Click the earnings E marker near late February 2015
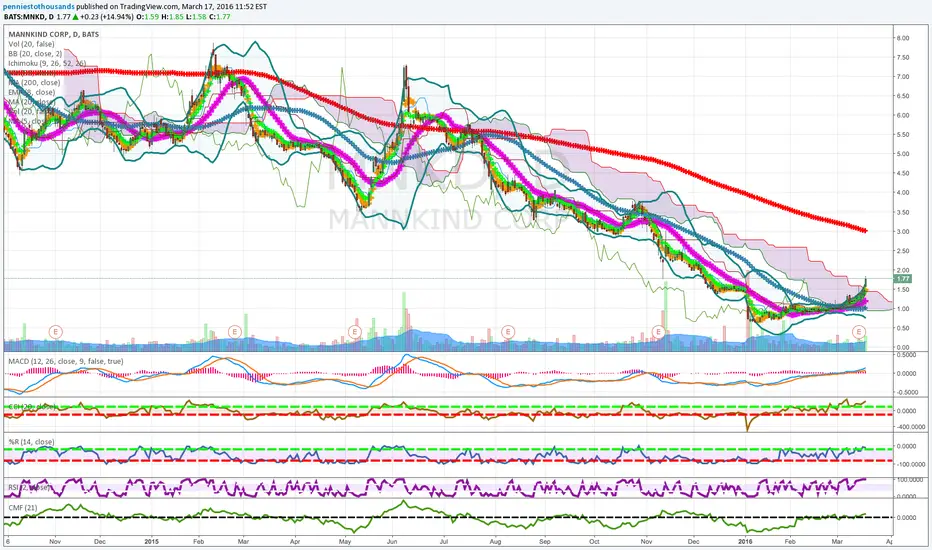The height and width of the screenshot is (550, 932). tap(235, 332)
